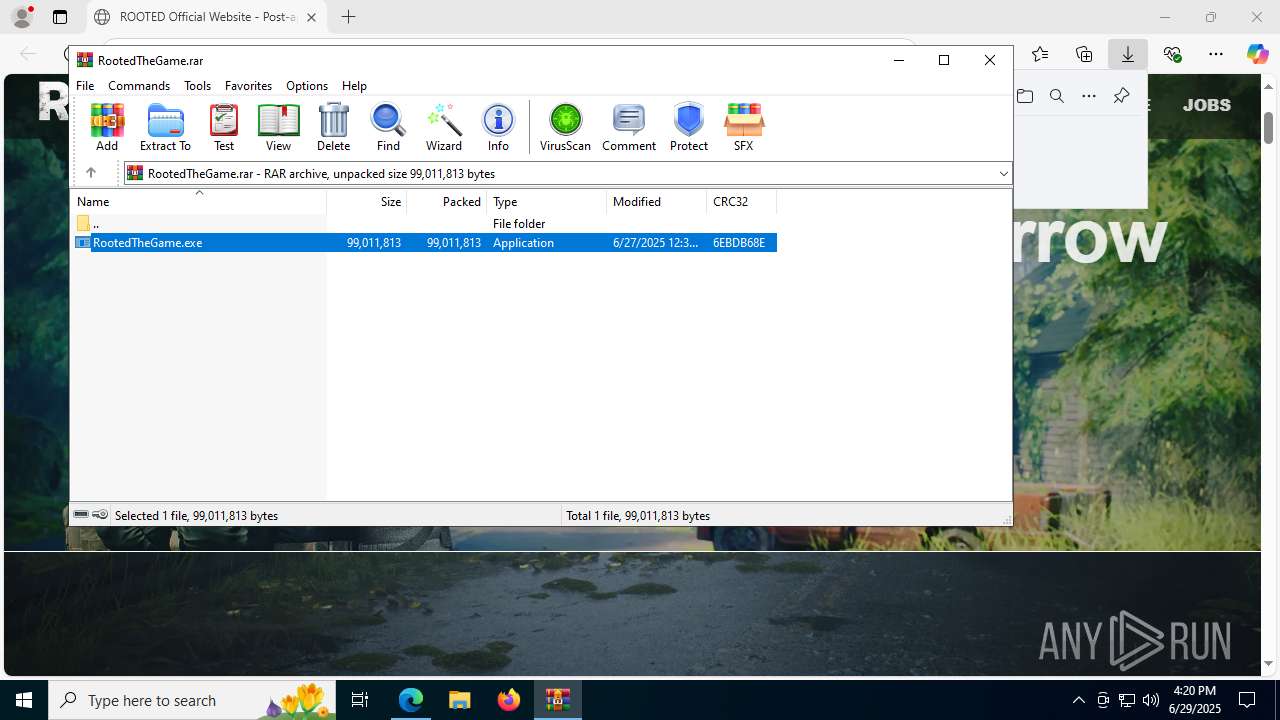Open Edge Collections icon
Viewport: 1280px width, 720px height.
coord(1084,54)
